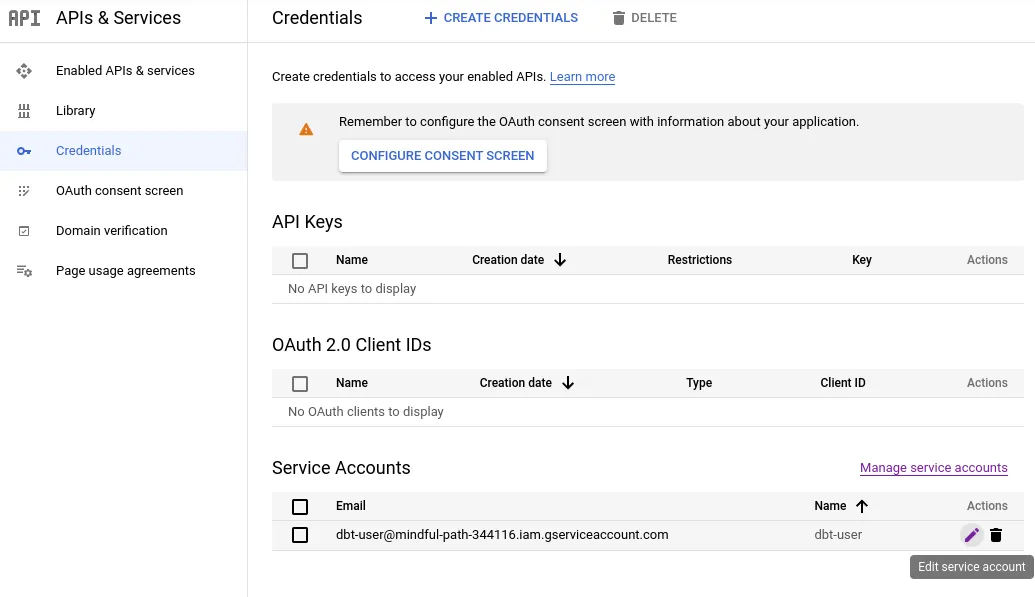
Task: Click the Library sidebar icon
Action: (24, 111)
